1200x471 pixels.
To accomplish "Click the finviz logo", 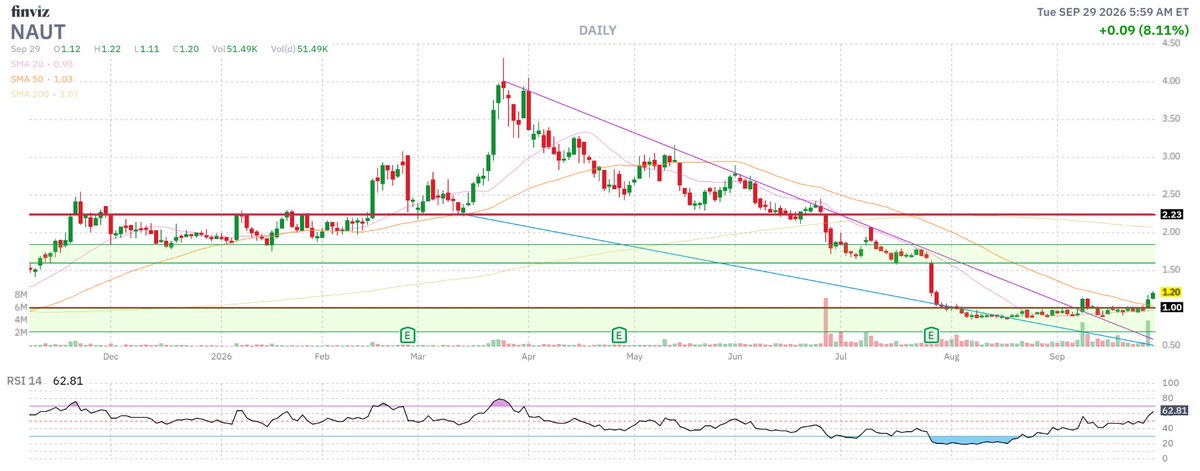I will click(31, 11).
